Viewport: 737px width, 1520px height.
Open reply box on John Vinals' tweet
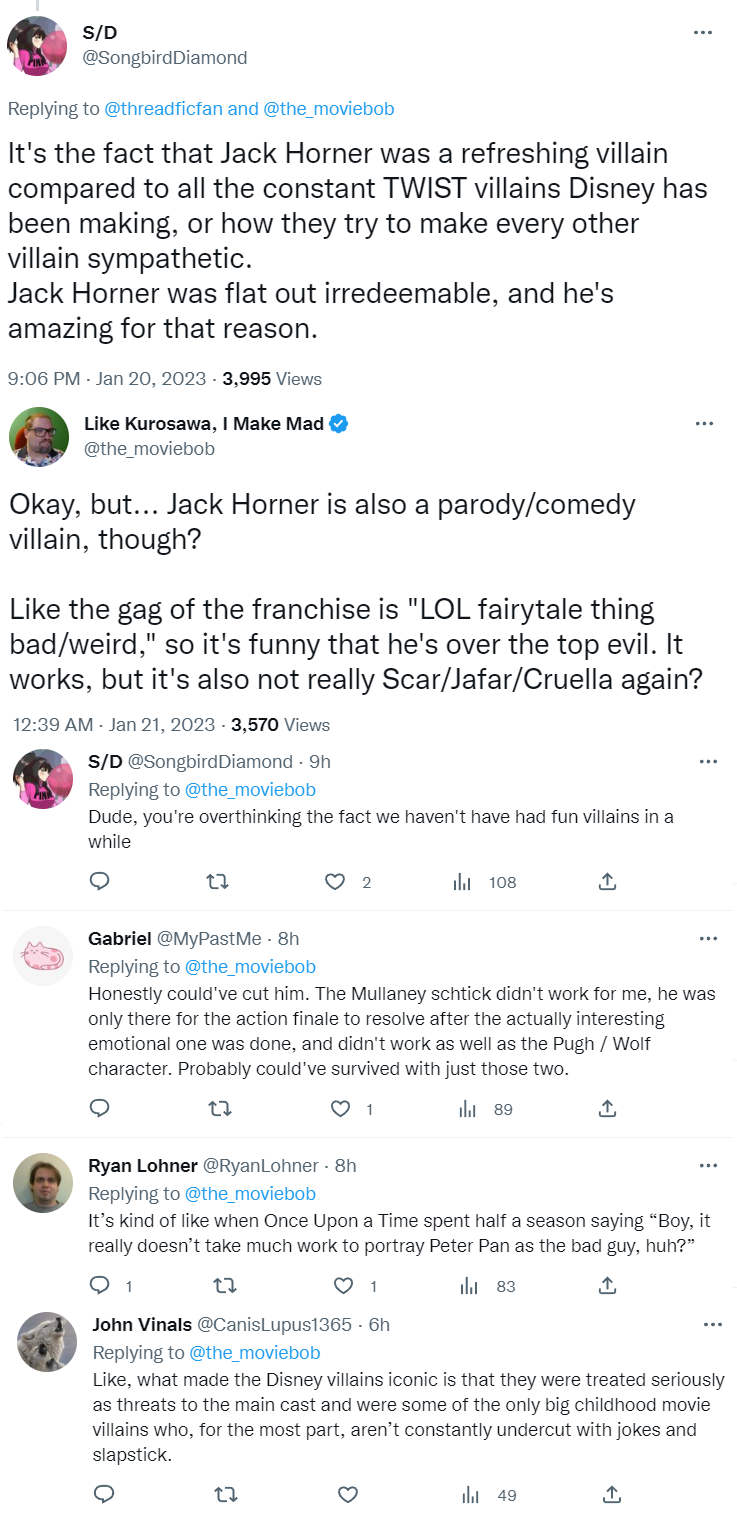click(104, 1495)
